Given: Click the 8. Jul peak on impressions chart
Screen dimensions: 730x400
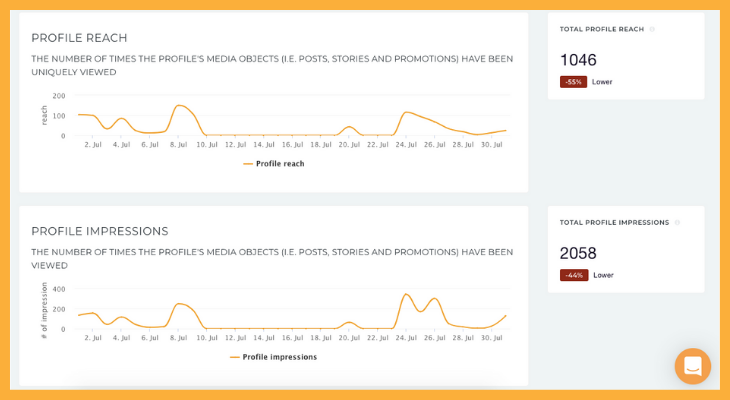Looking at the screenshot, I should point(179,304).
